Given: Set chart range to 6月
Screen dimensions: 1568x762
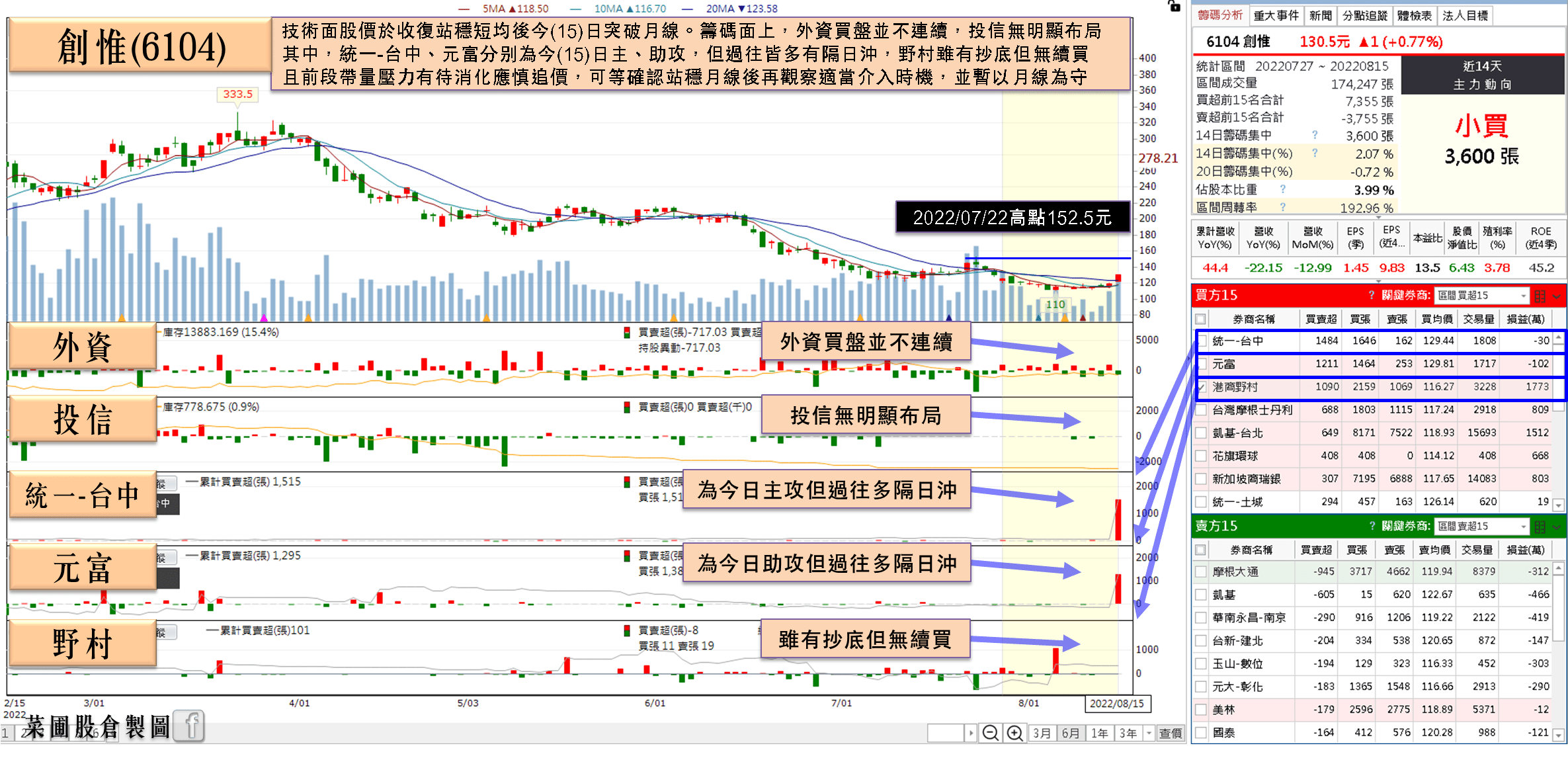Looking at the screenshot, I should tap(1071, 733).
